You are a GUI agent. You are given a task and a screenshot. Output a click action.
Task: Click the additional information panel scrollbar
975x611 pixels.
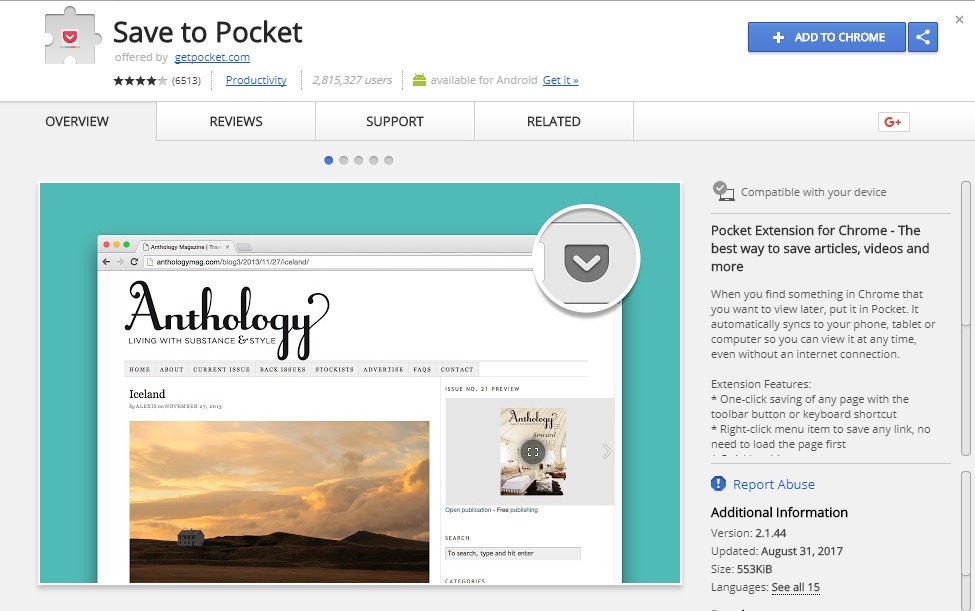coord(966,540)
